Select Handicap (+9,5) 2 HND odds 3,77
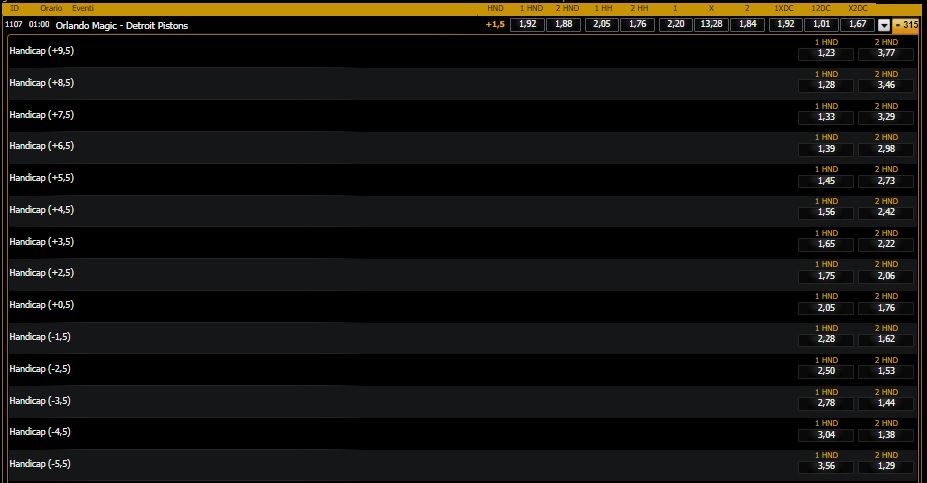This screenshot has height=483, width=927. click(886, 53)
